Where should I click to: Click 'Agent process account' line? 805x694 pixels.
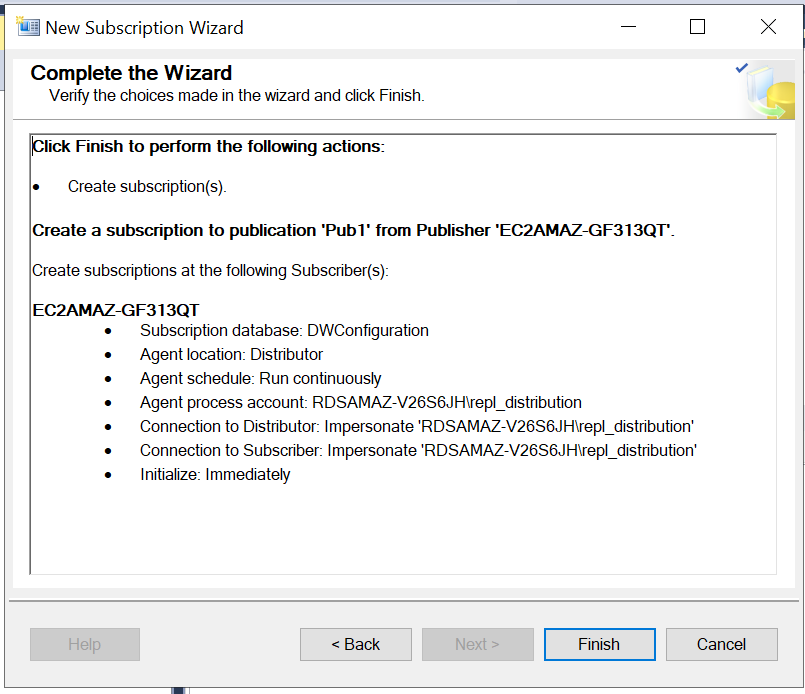[361, 402]
